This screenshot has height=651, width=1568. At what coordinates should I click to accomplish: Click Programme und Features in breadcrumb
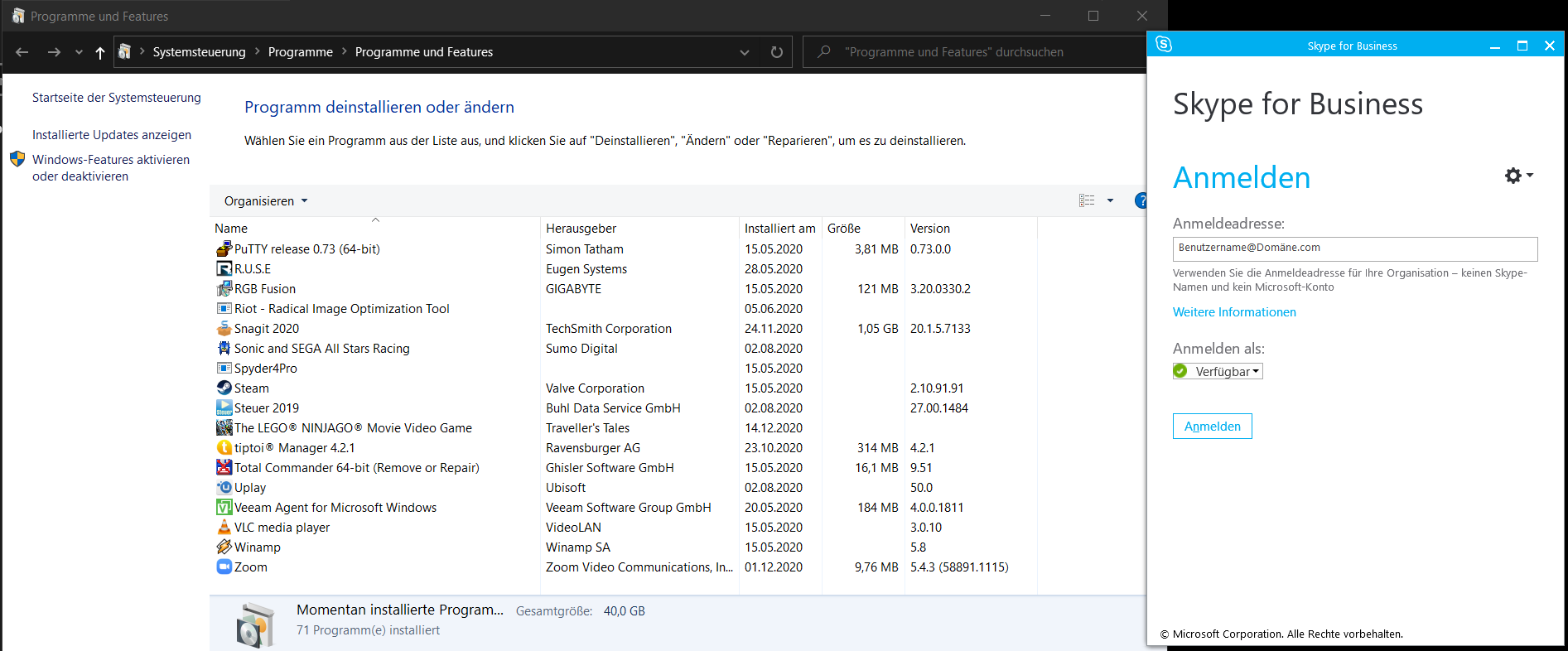424,52
